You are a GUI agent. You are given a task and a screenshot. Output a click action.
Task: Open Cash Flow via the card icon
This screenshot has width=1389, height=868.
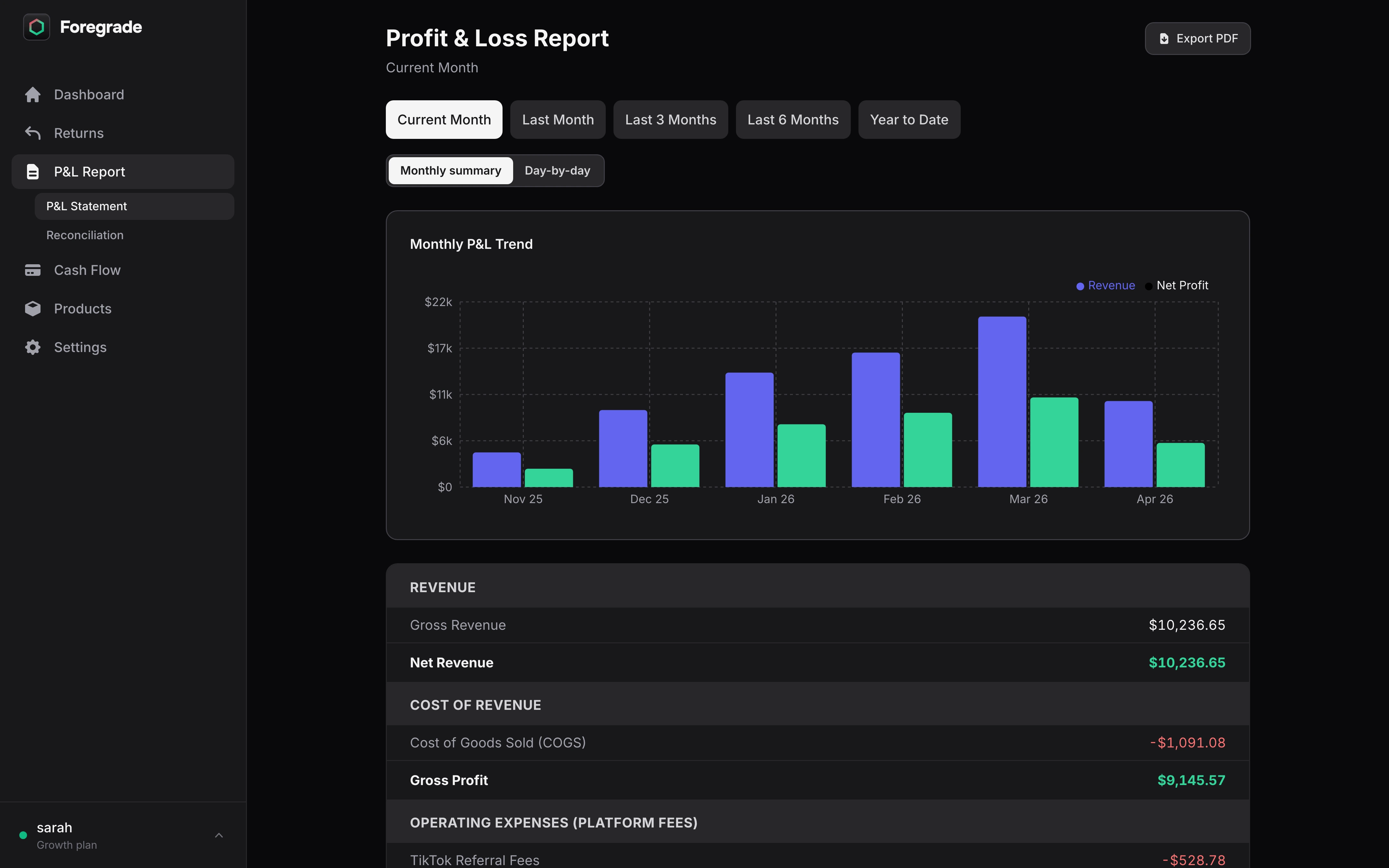(33, 269)
